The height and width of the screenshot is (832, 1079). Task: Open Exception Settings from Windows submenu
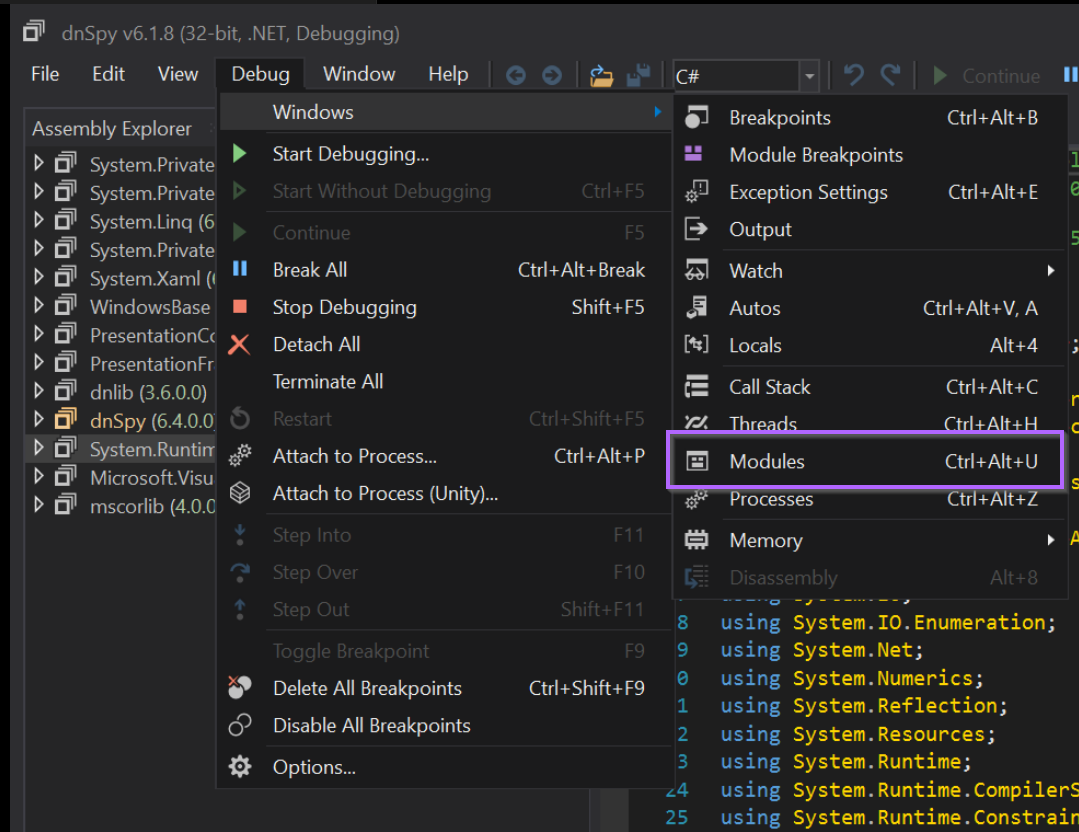tap(808, 192)
